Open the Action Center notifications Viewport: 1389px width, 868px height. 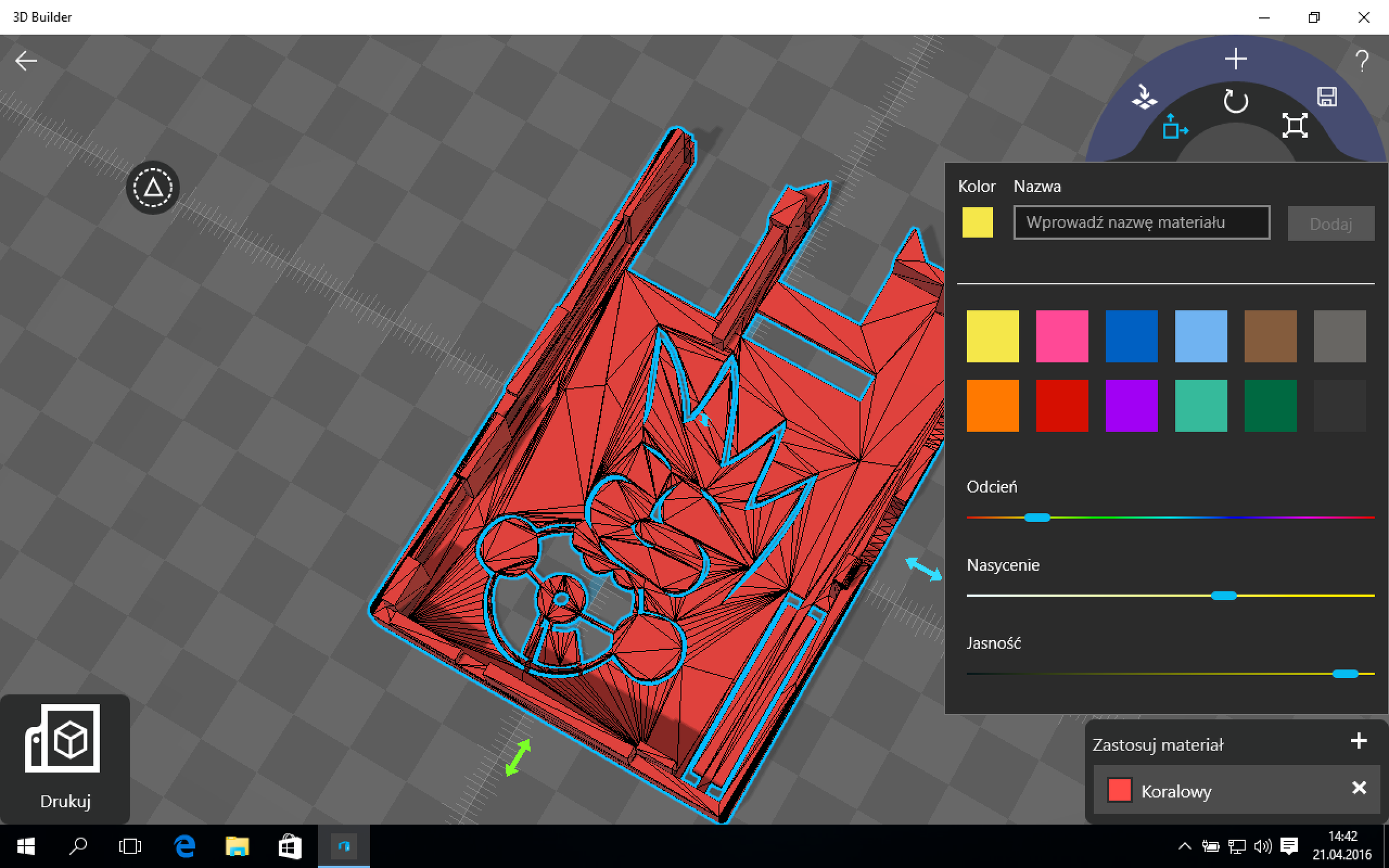(1289, 846)
